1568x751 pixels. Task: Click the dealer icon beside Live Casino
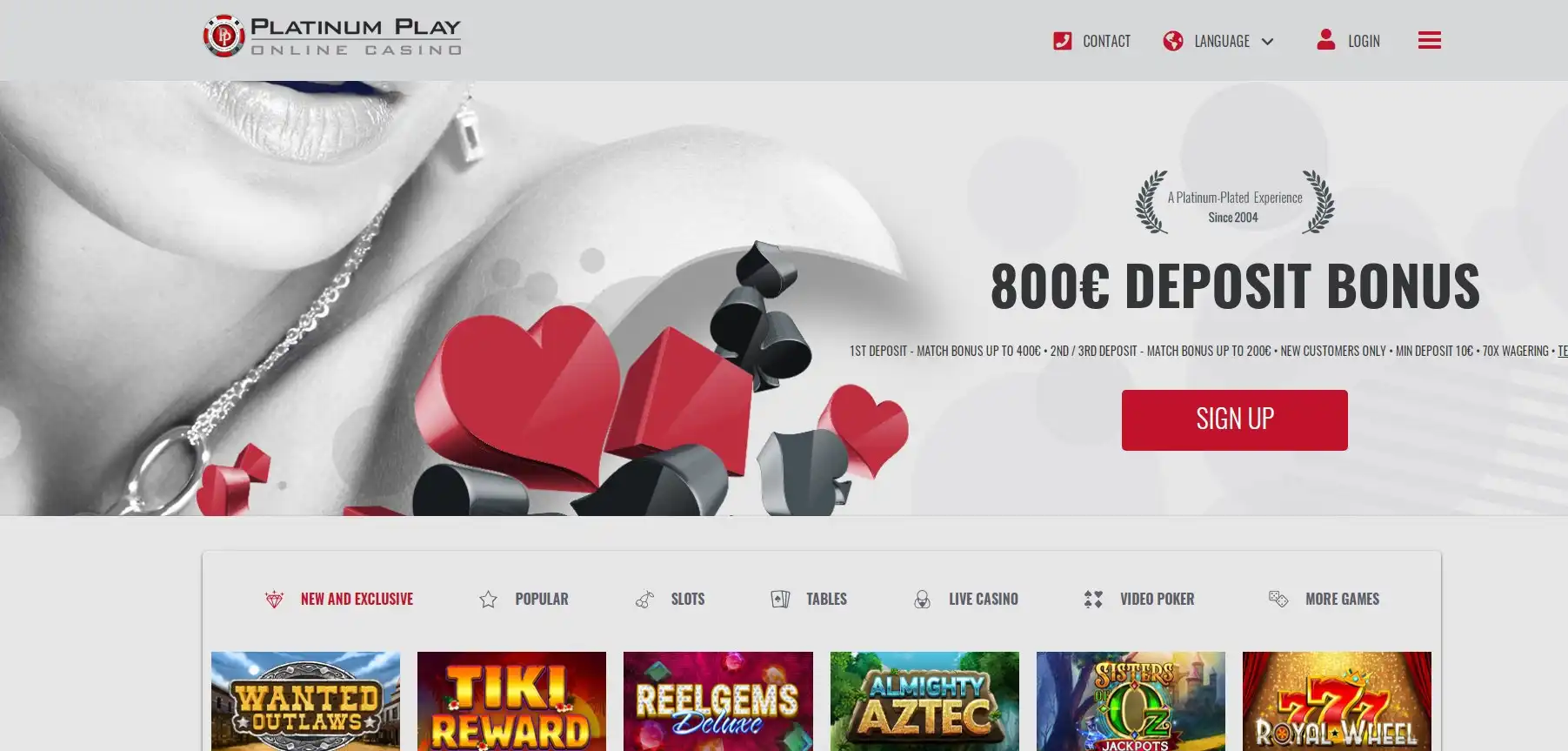[x=922, y=600]
